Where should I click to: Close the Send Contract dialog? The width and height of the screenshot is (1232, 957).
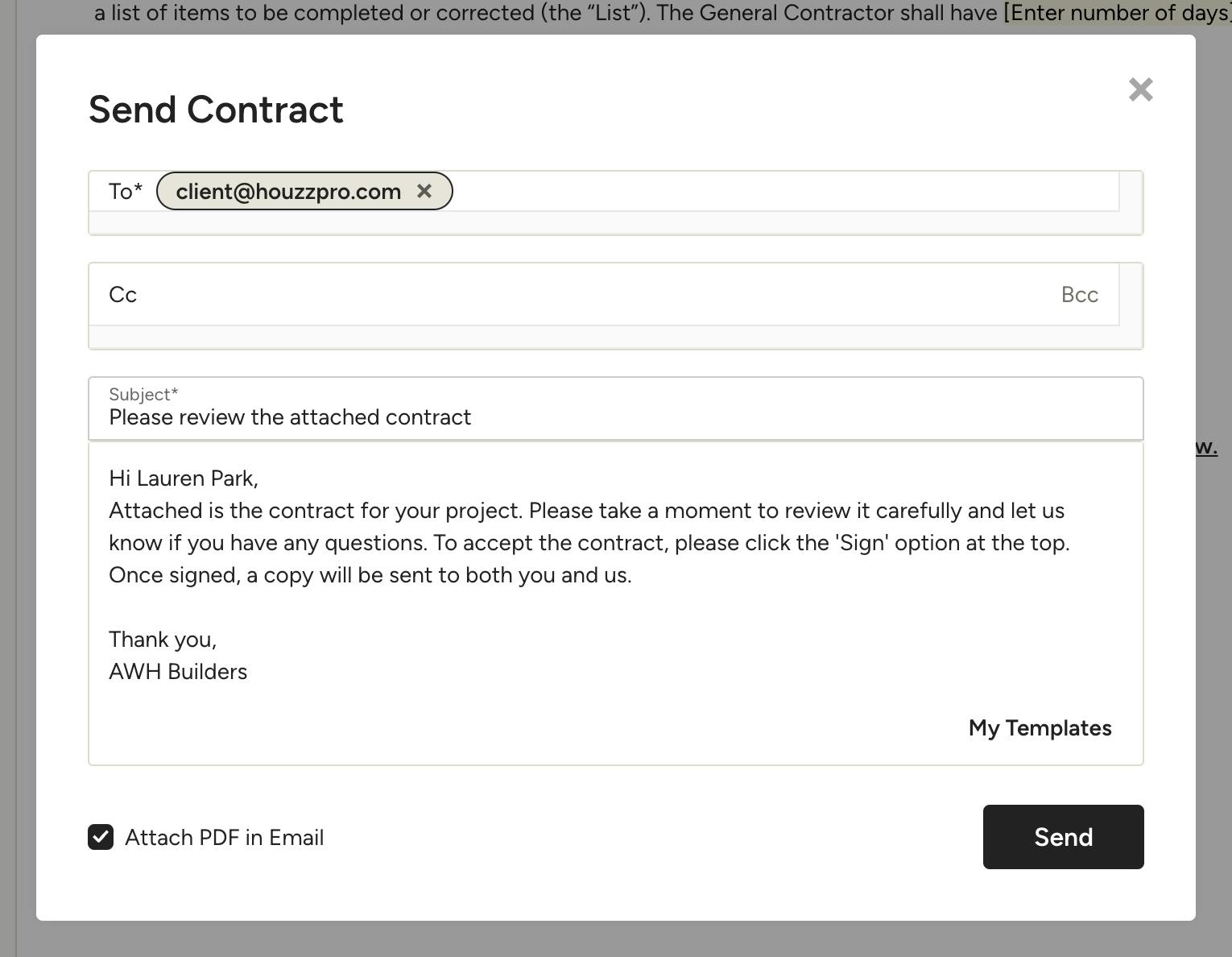coord(1140,89)
